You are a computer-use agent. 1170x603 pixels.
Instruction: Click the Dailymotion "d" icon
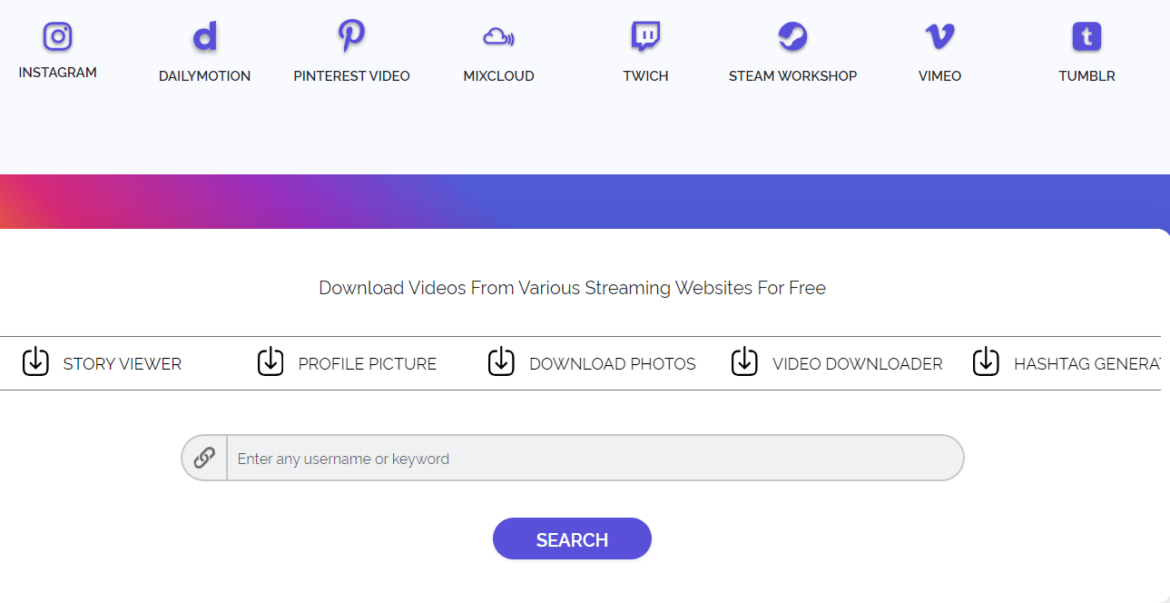click(x=204, y=37)
